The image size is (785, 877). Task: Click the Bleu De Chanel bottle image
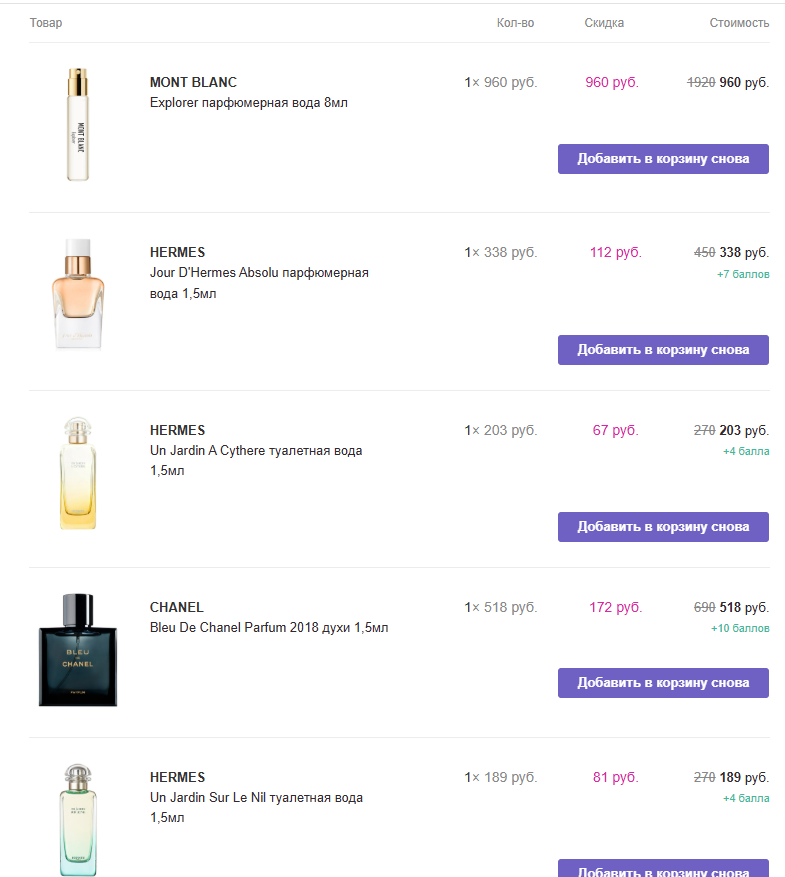click(78, 650)
